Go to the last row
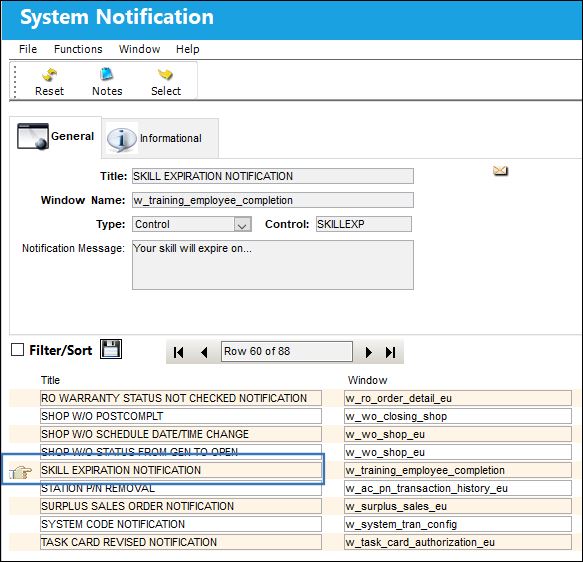This screenshot has height=562, width=583. [x=390, y=352]
